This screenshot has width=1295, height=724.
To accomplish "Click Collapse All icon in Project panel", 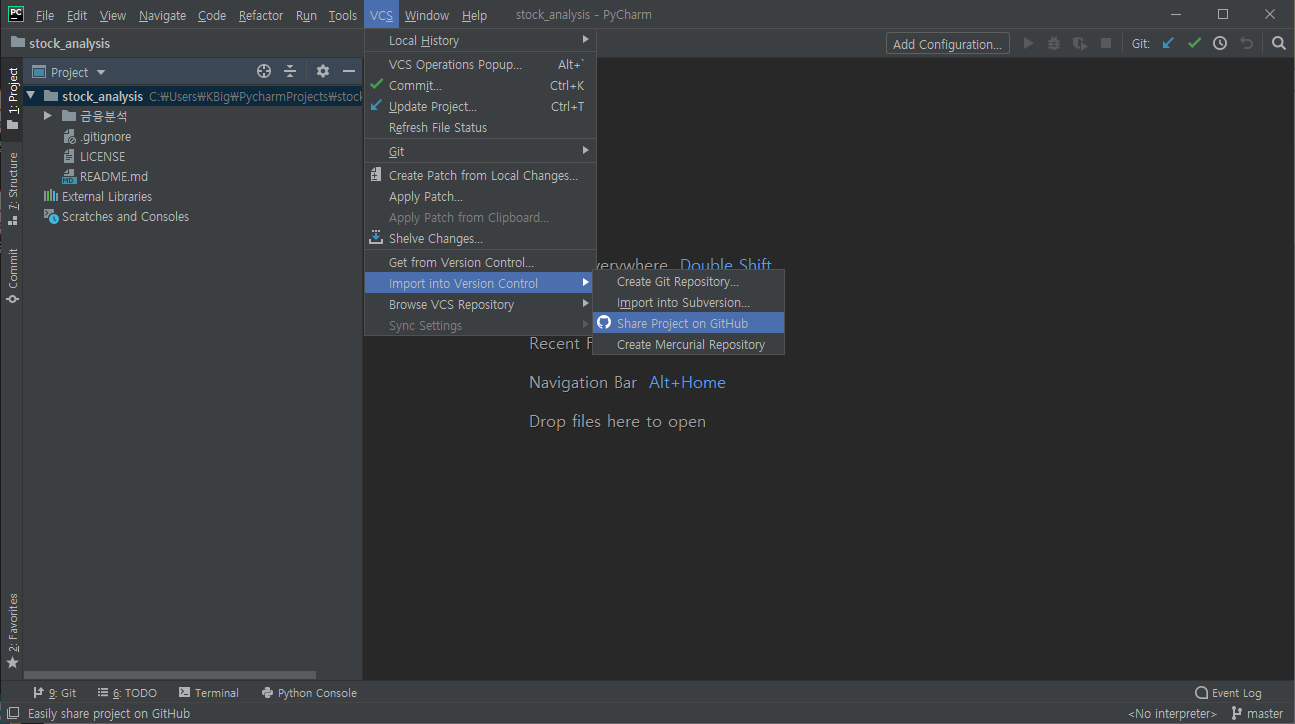I will [x=290, y=71].
